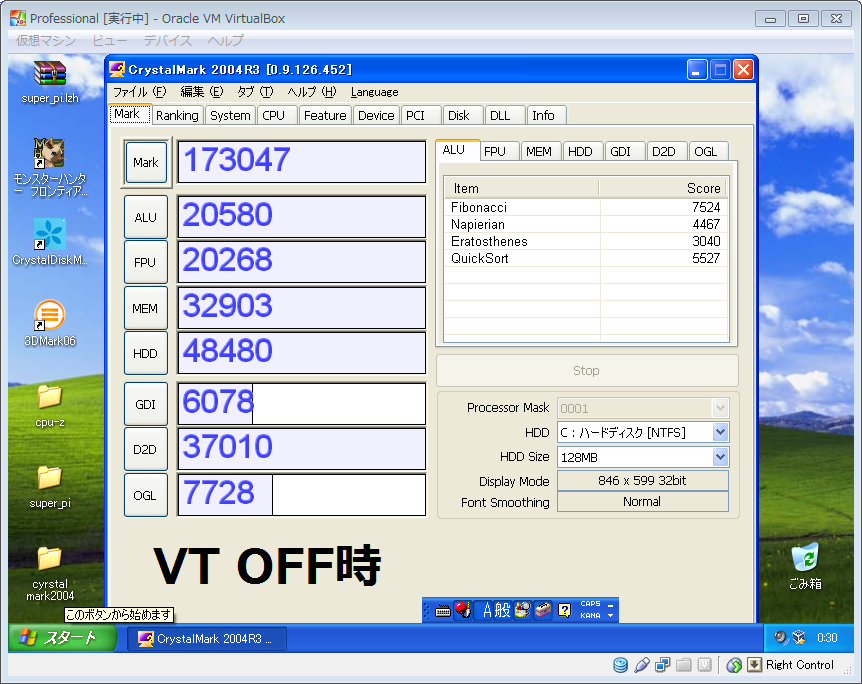The height and width of the screenshot is (684, 862).
Task: Click the Stop button
Action: point(587,370)
